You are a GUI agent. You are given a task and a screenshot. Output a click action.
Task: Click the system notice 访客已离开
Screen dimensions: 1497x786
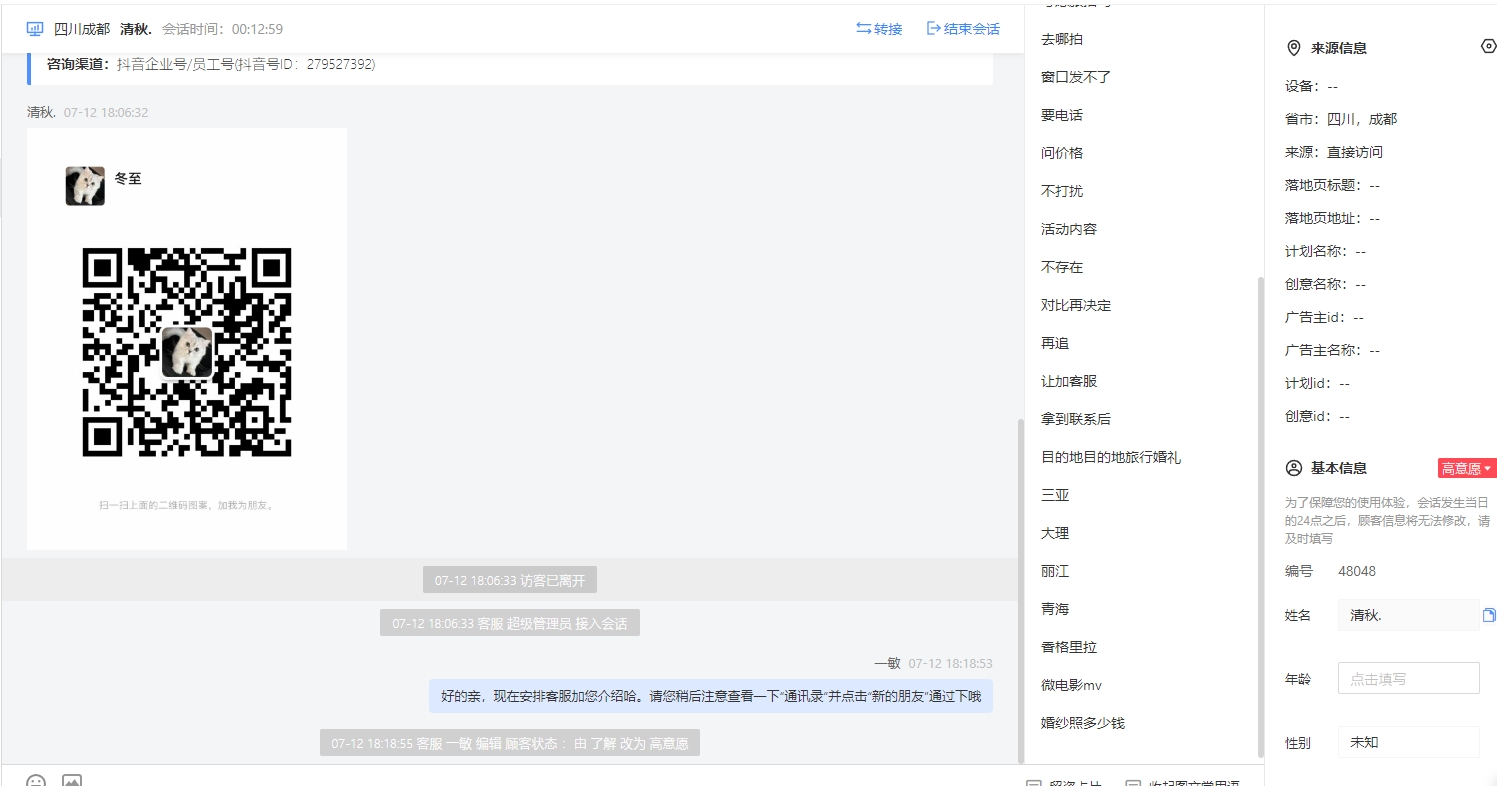[x=510, y=580]
